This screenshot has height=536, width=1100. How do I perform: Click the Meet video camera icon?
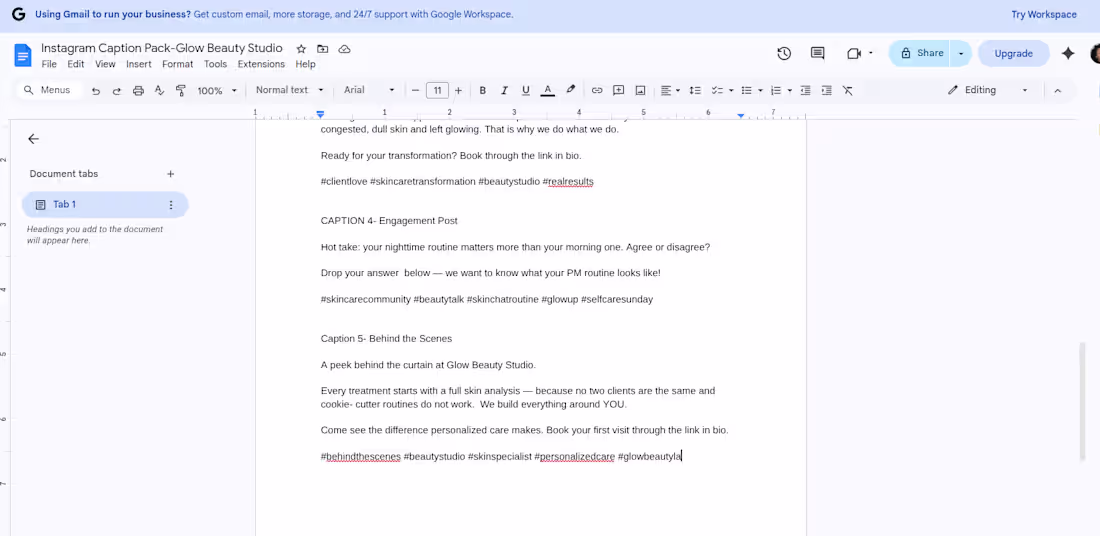click(x=854, y=53)
